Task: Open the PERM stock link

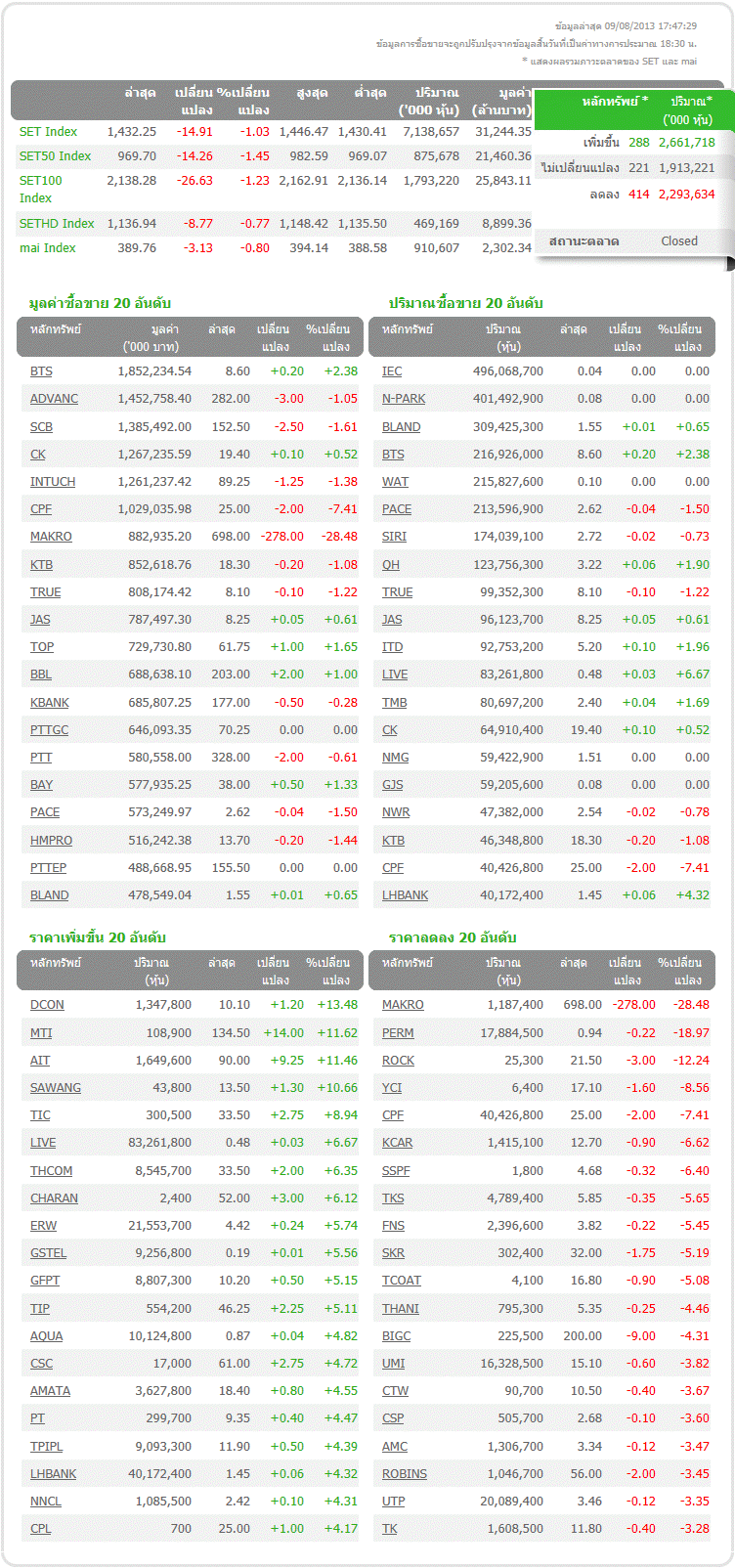Action: 398,1033
